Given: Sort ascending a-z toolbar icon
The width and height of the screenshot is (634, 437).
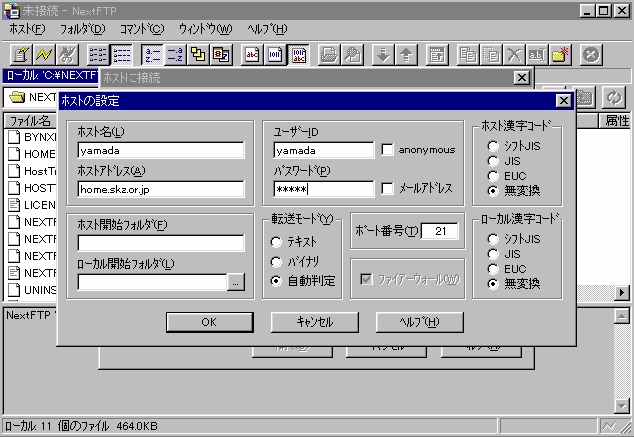Looking at the screenshot, I should click(x=152, y=54).
